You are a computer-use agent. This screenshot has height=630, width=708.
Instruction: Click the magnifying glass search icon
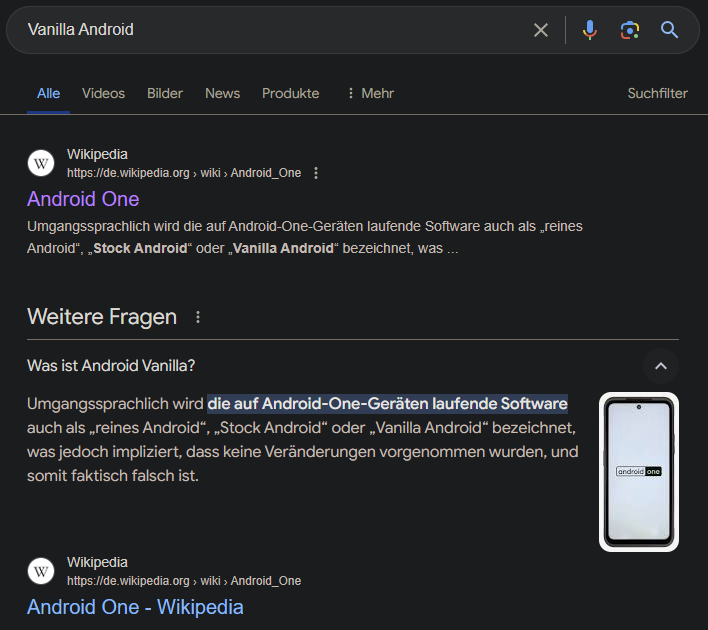[670, 30]
